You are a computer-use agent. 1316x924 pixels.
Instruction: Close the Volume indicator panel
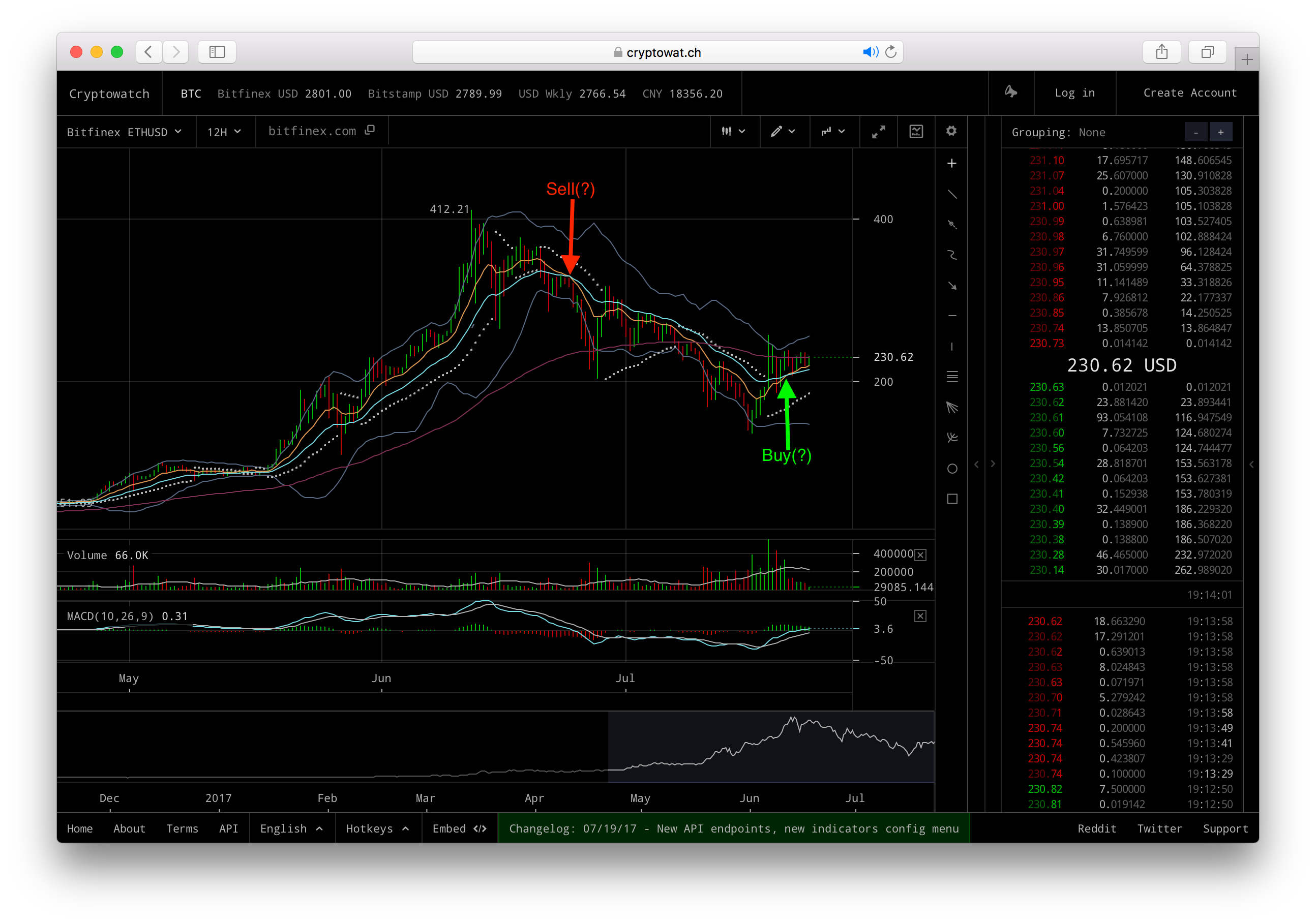[920, 555]
